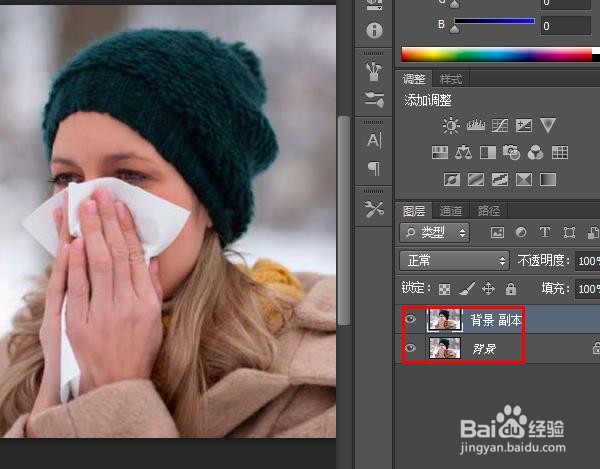Switch to the 路径 tab
The height and width of the screenshot is (469, 600).
point(489,211)
